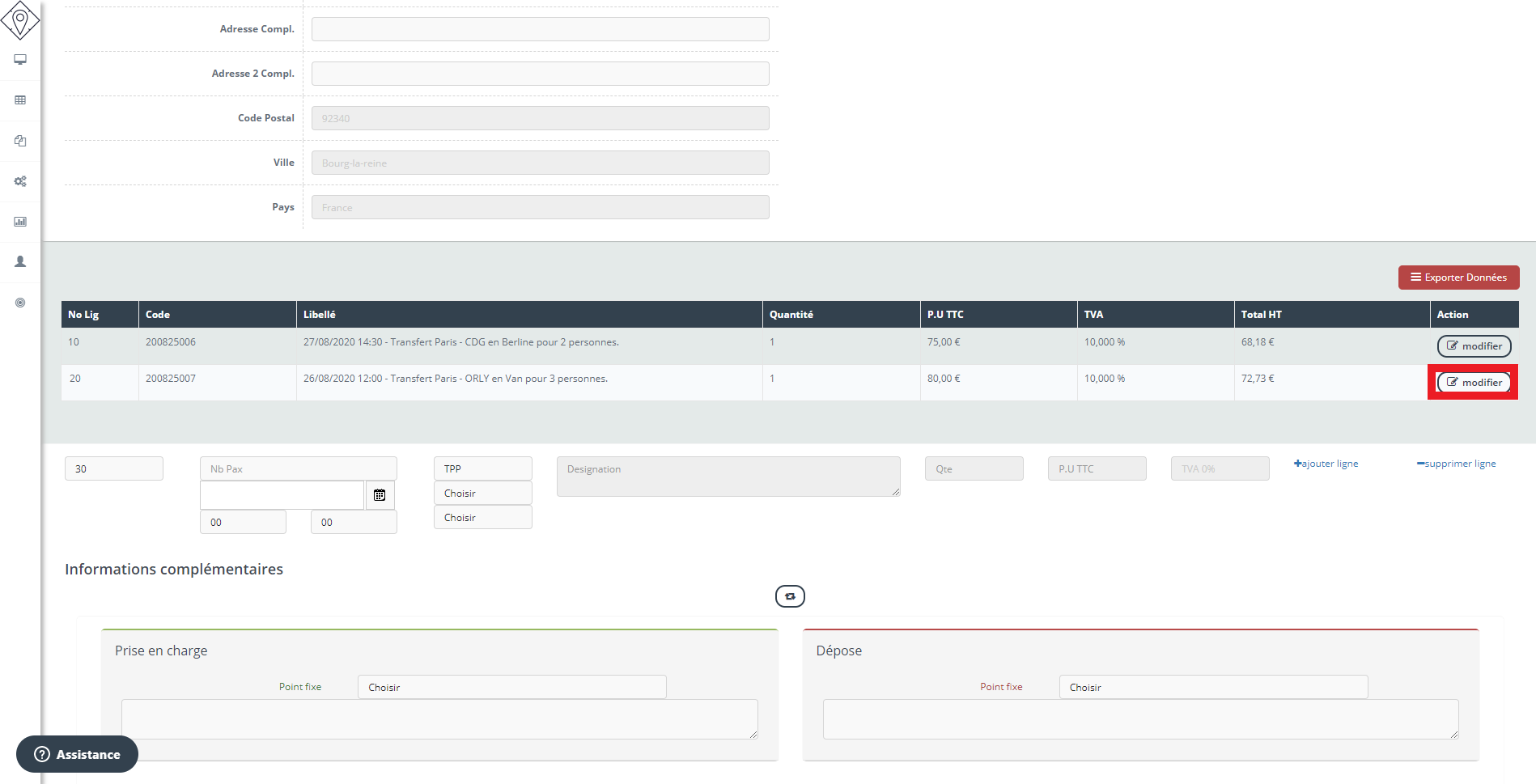Click the Nb Pax input field

tap(298, 468)
